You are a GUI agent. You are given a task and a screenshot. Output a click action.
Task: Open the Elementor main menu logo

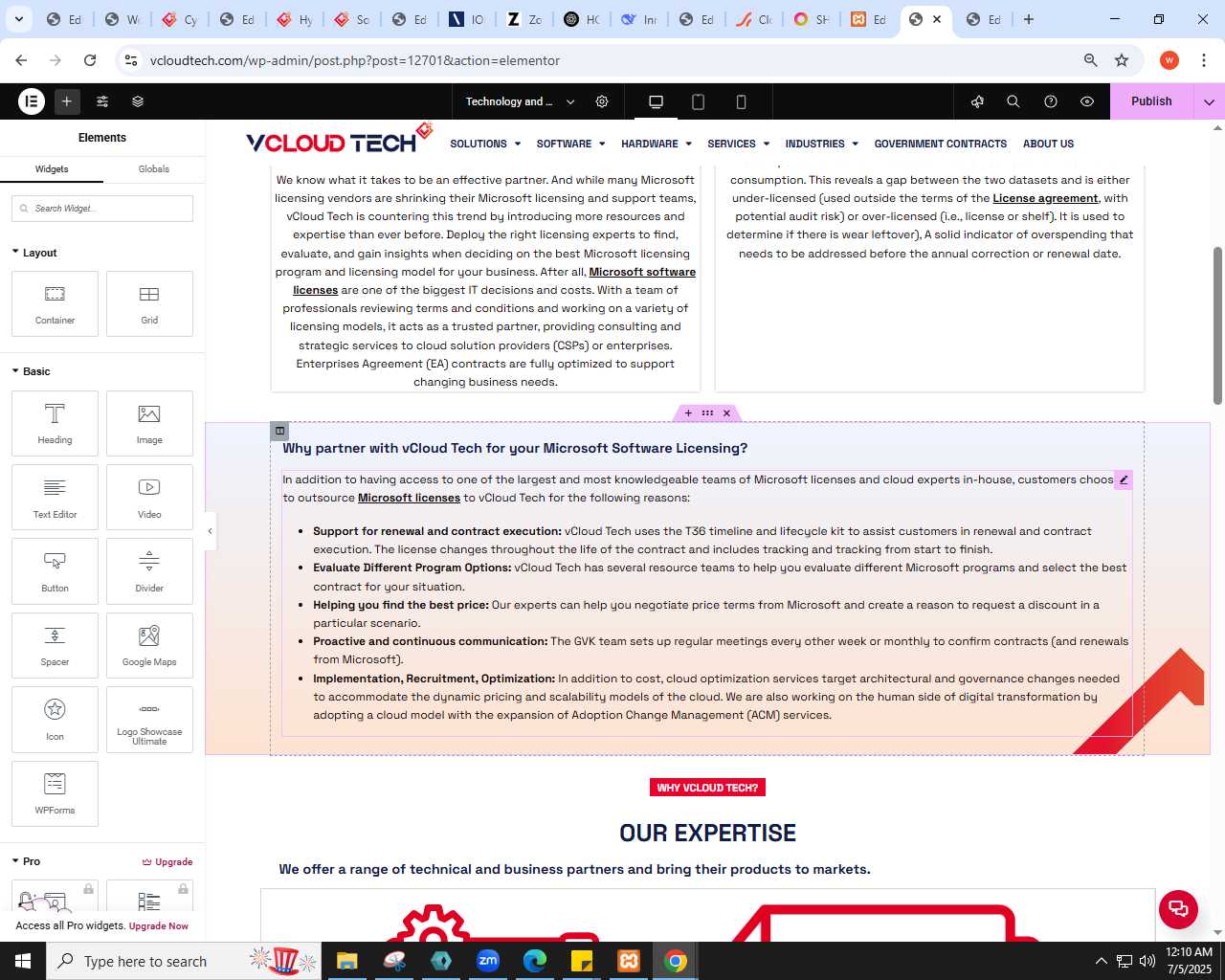[32, 101]
